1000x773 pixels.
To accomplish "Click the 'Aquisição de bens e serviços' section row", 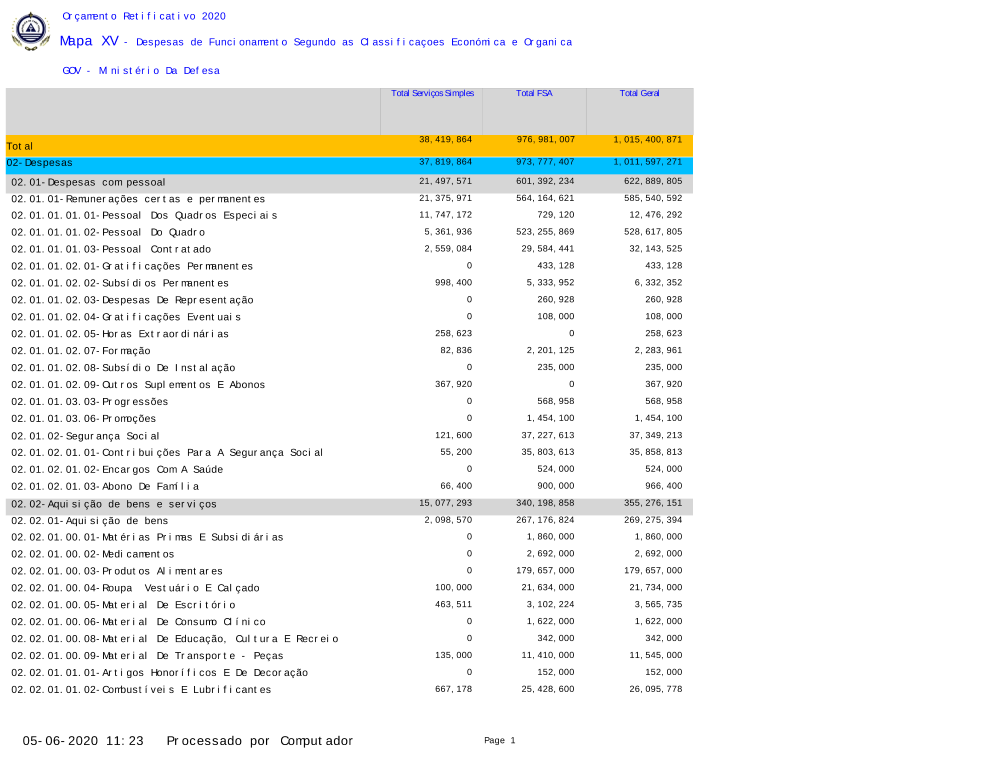I will [114, 504].
